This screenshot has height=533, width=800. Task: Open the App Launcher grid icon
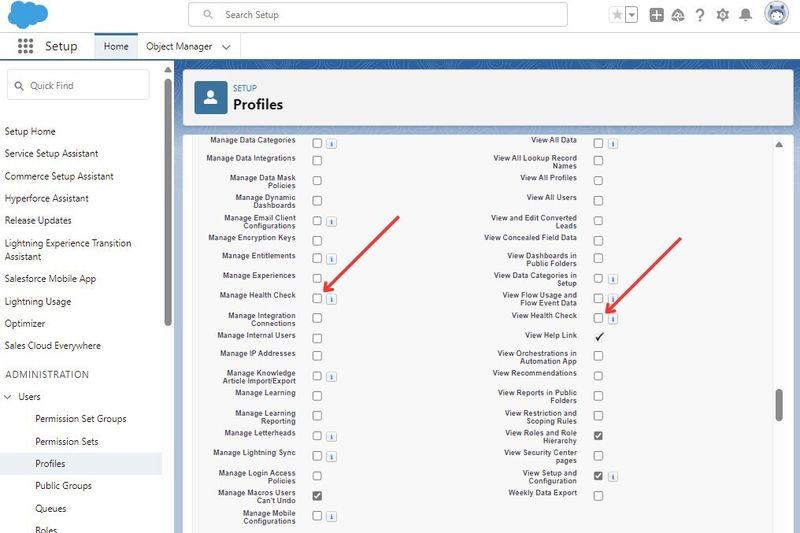26,46
